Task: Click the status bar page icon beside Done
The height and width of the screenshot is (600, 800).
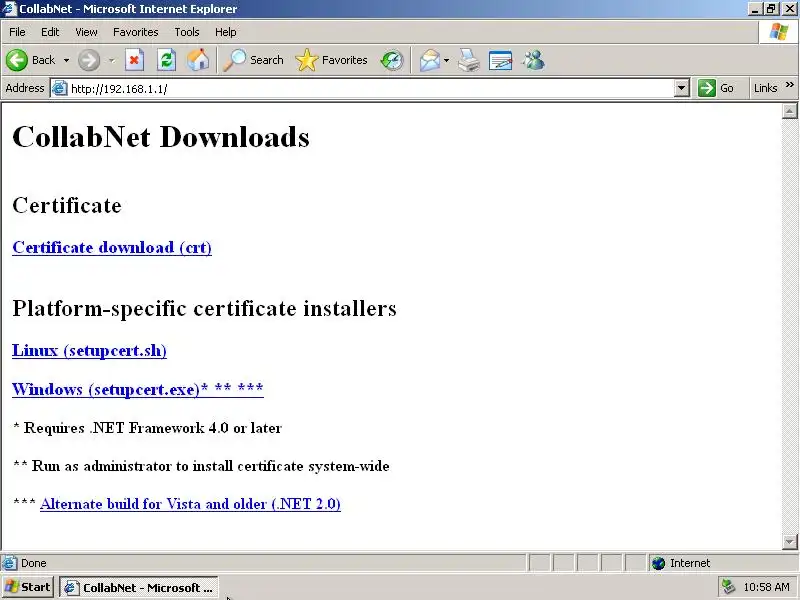Action: [9, 563]
